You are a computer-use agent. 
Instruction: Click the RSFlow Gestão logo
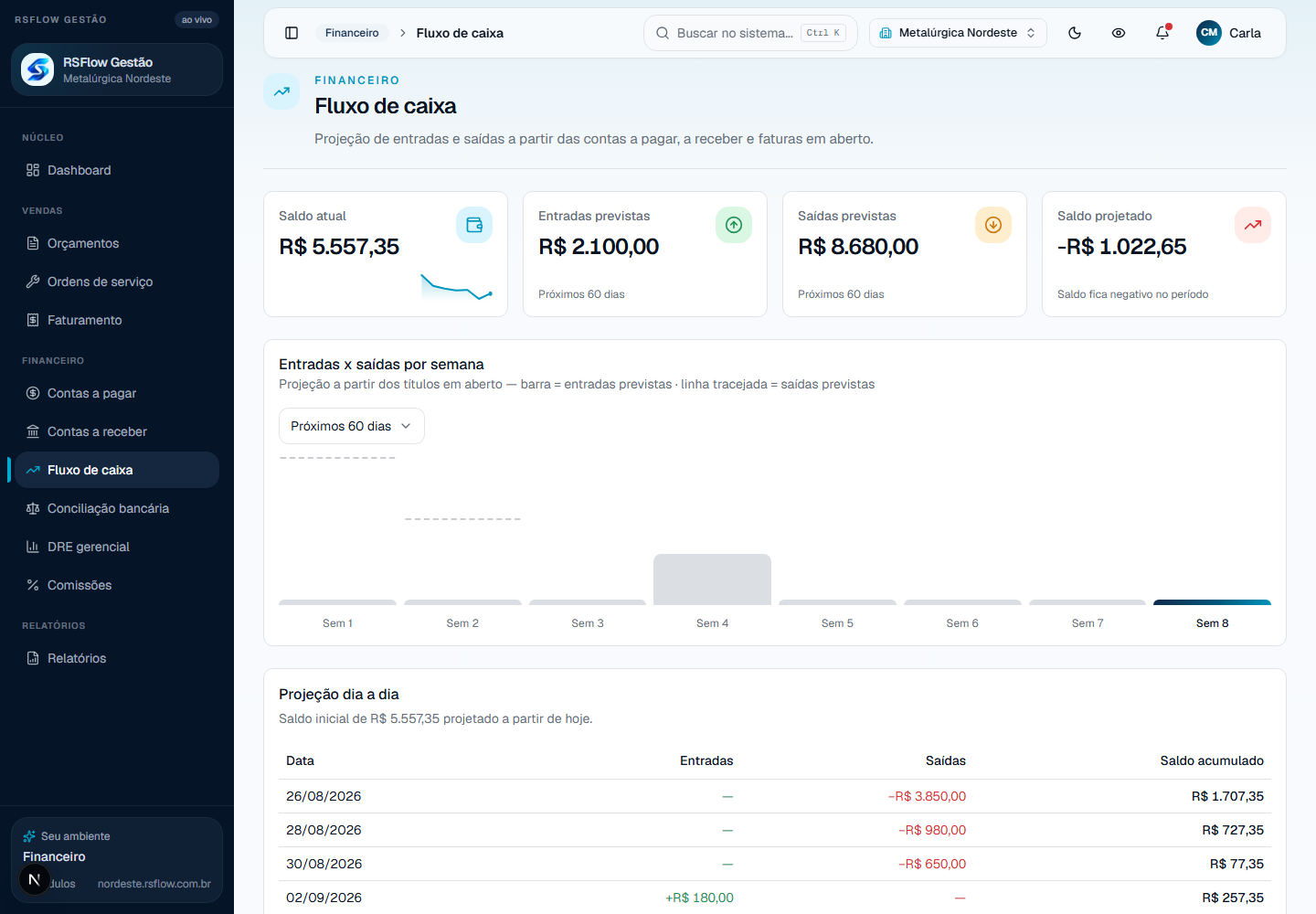[37, 69]
